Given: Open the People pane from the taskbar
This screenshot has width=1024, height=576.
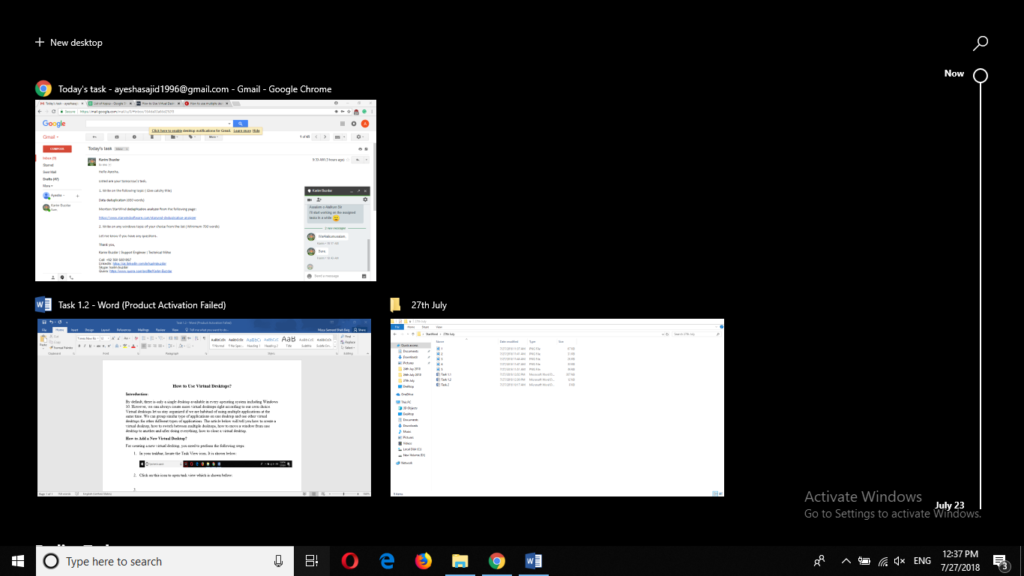Looking at the screenshot, I should (x=818, y=560).
